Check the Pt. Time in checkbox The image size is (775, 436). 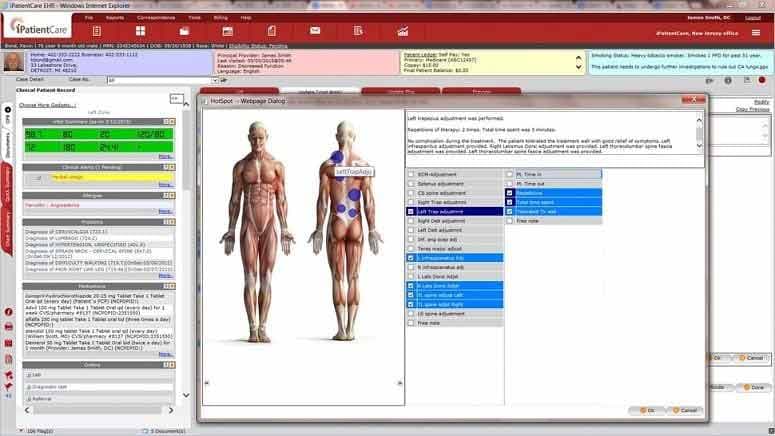pos(509,174)
